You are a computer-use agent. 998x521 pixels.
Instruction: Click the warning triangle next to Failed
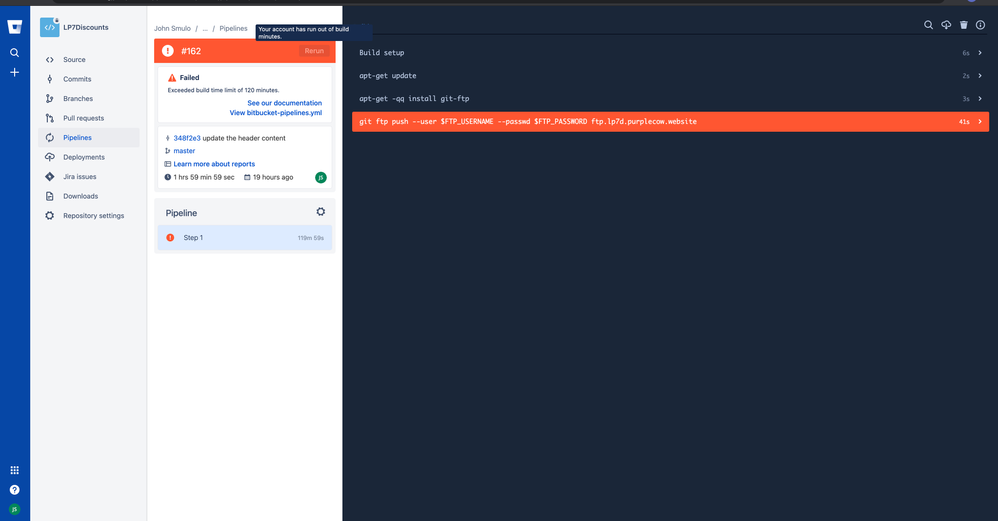coord(172,78)
